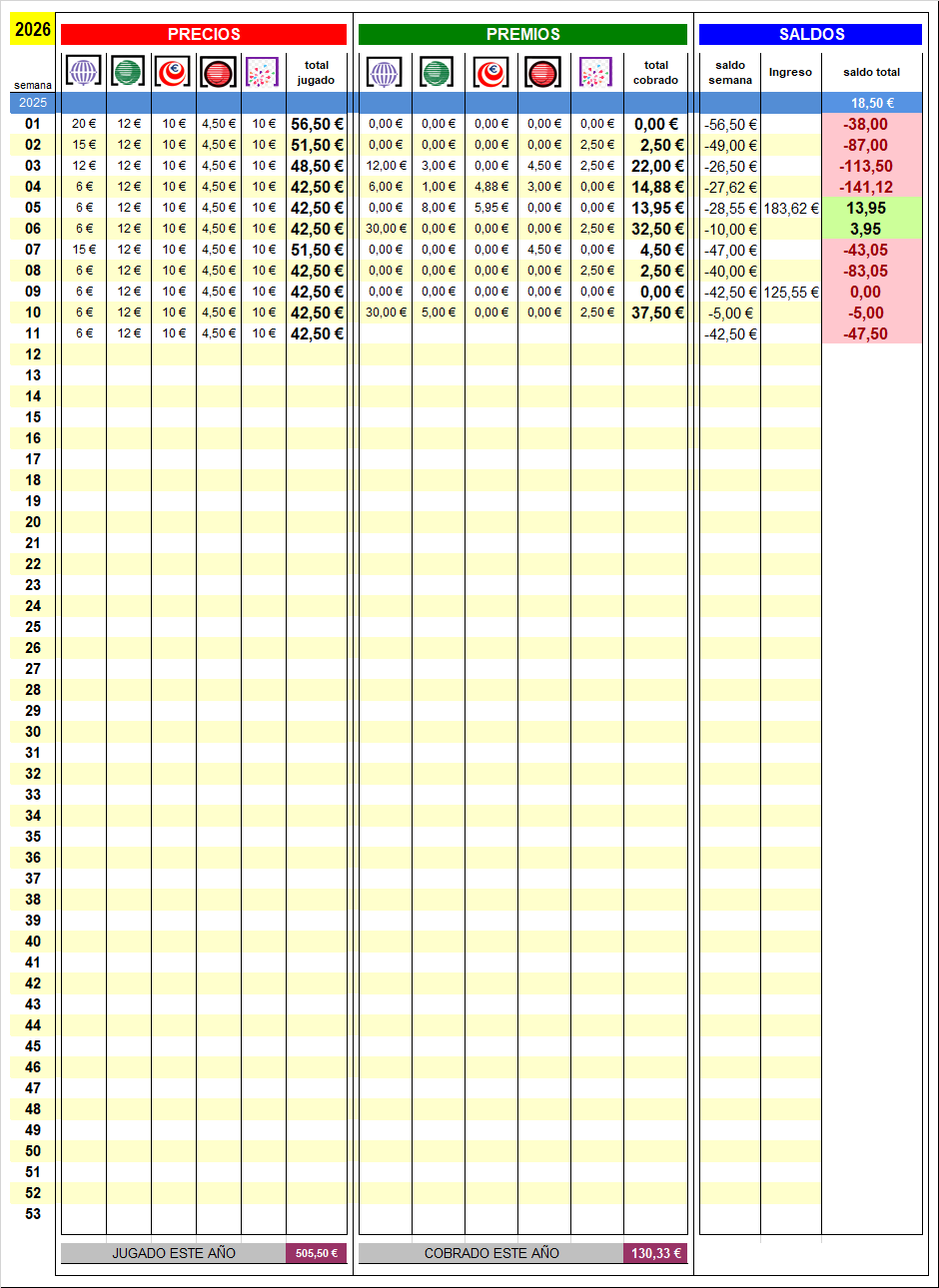The image size is (939, 1288).
Task: Click the purple globe icon under PRECIOS
Action: point(84,72)
